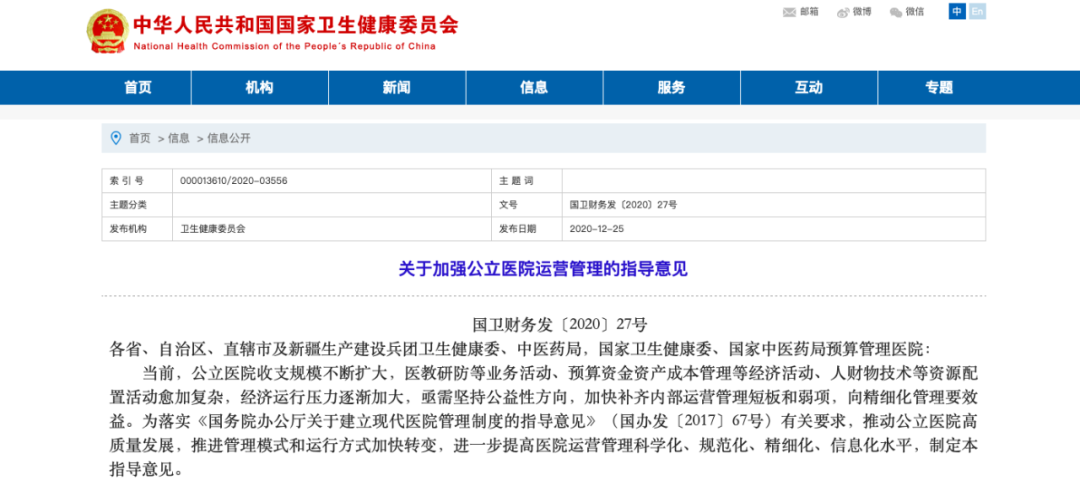Go to 首页 in the breadcrumb
This screenshot has height=481, width=1080.
click(x=140, y=139)
